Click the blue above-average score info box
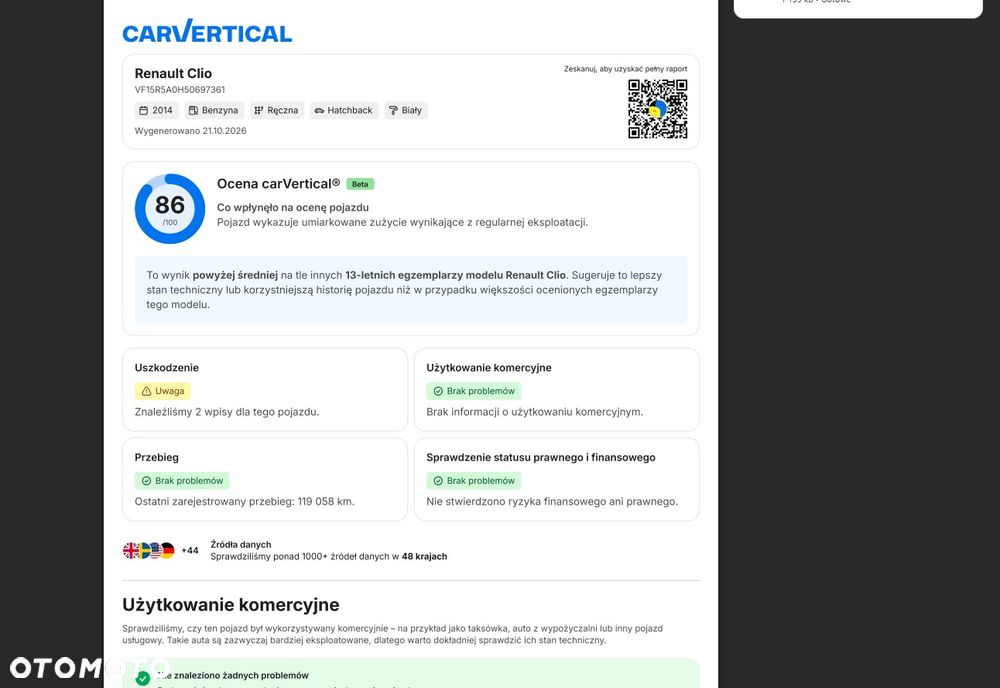The width and height of the screenshot is (1000, 688). pos(411,290)
